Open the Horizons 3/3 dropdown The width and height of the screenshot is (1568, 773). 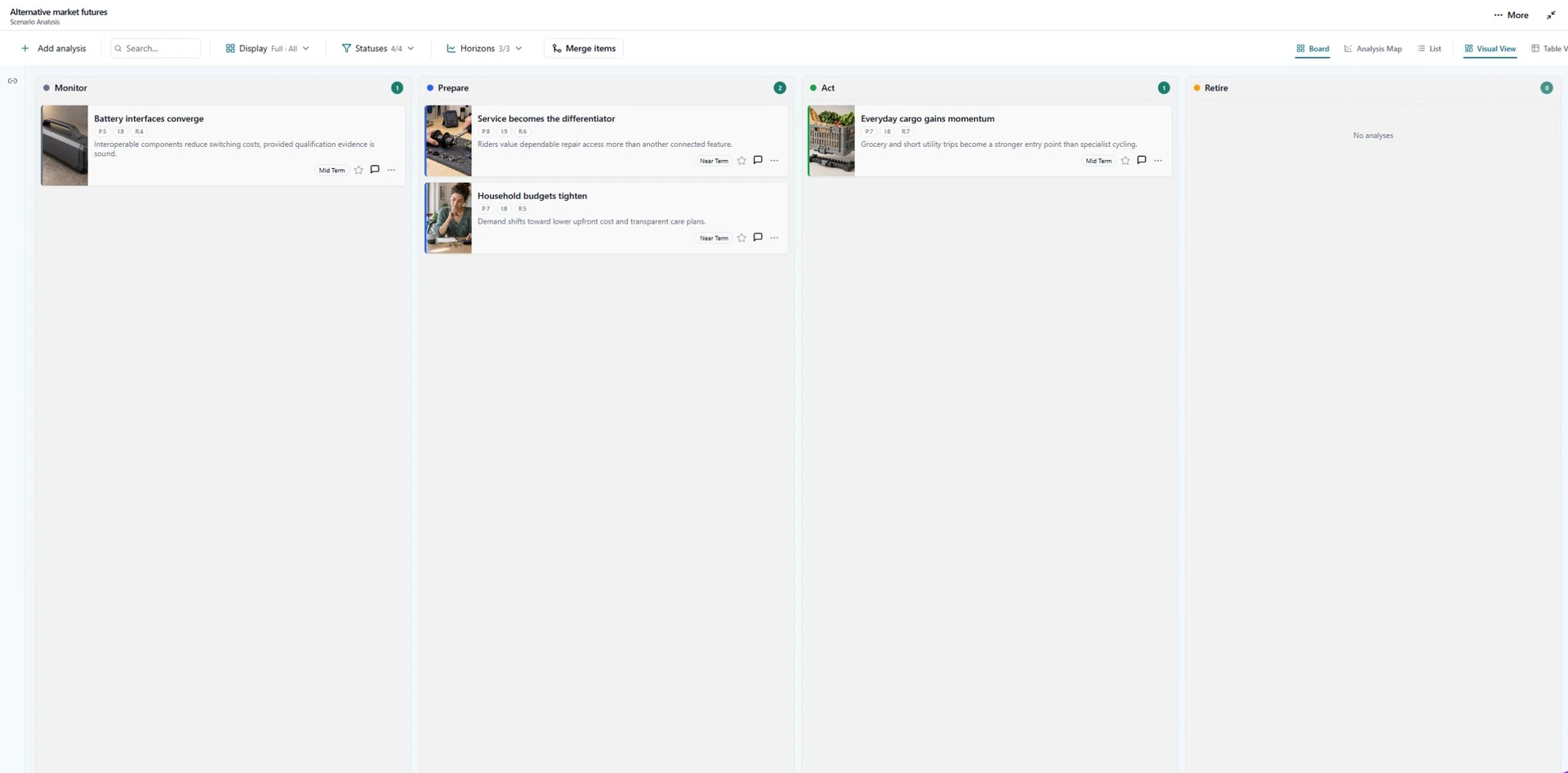(x=484, y=48)
